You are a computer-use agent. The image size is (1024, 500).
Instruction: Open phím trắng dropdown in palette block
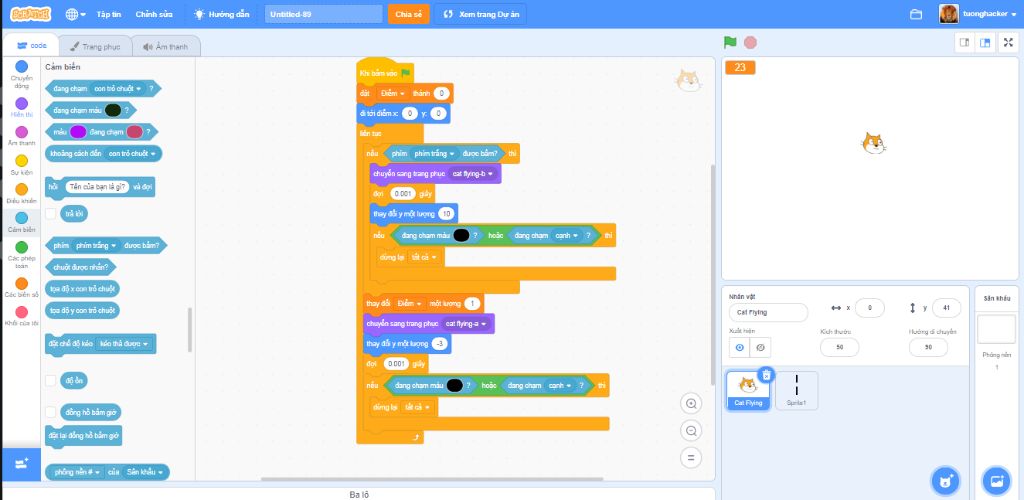click(96, 245)
